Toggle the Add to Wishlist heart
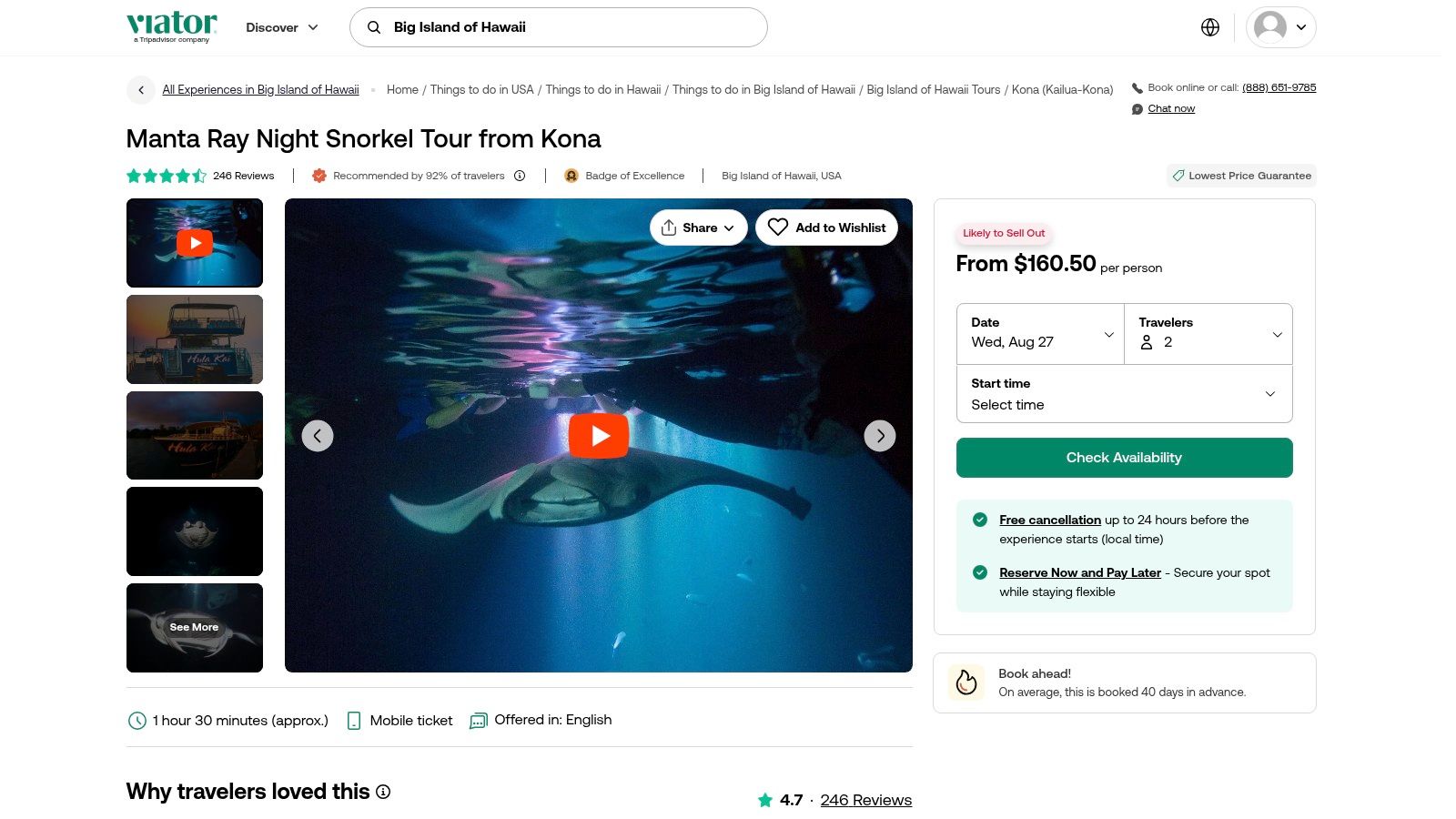1456x819 pixels. point(778,227)
